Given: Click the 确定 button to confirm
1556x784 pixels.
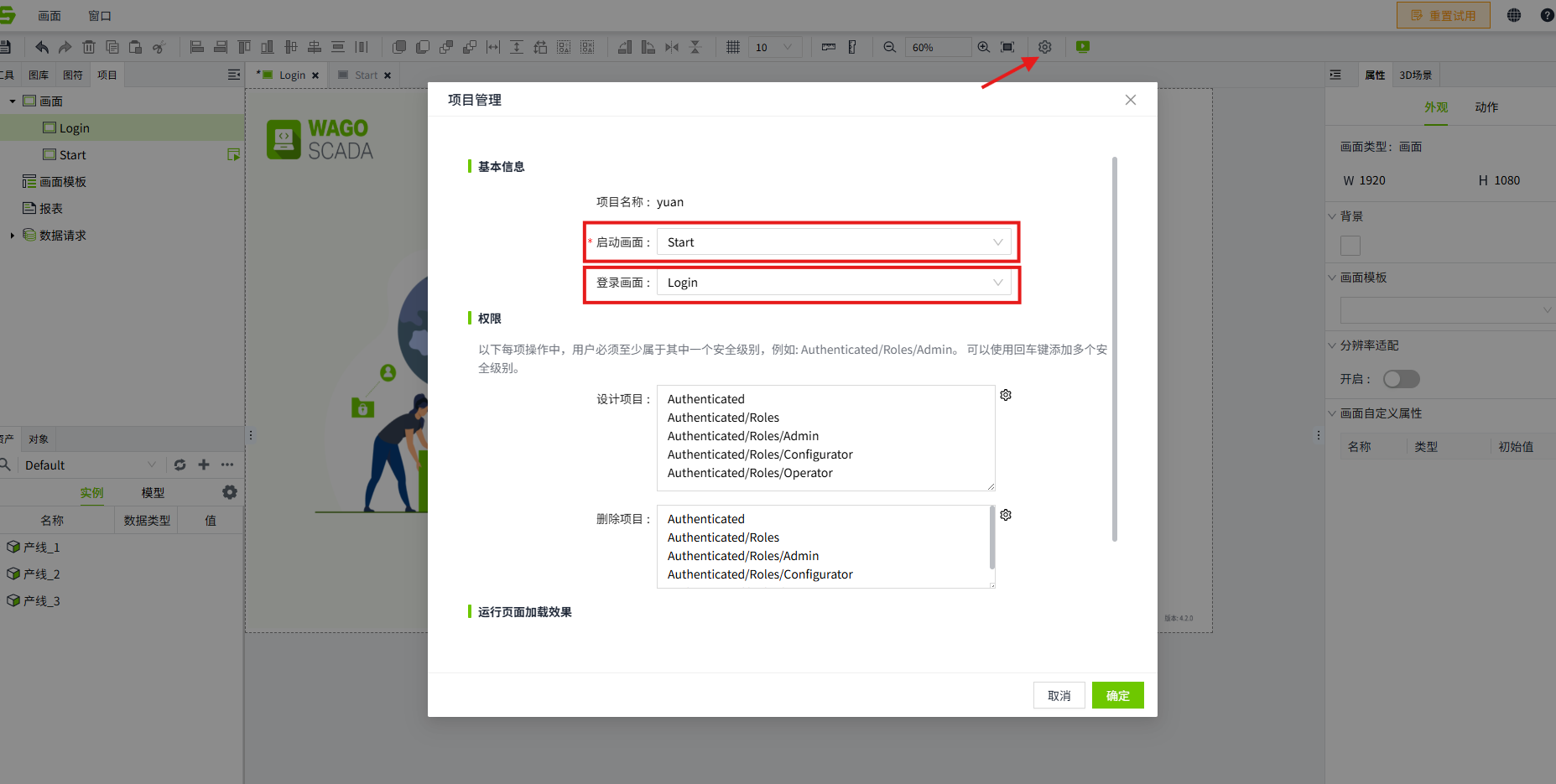Looking at the screenshot, I should [x=1117, y=695].
